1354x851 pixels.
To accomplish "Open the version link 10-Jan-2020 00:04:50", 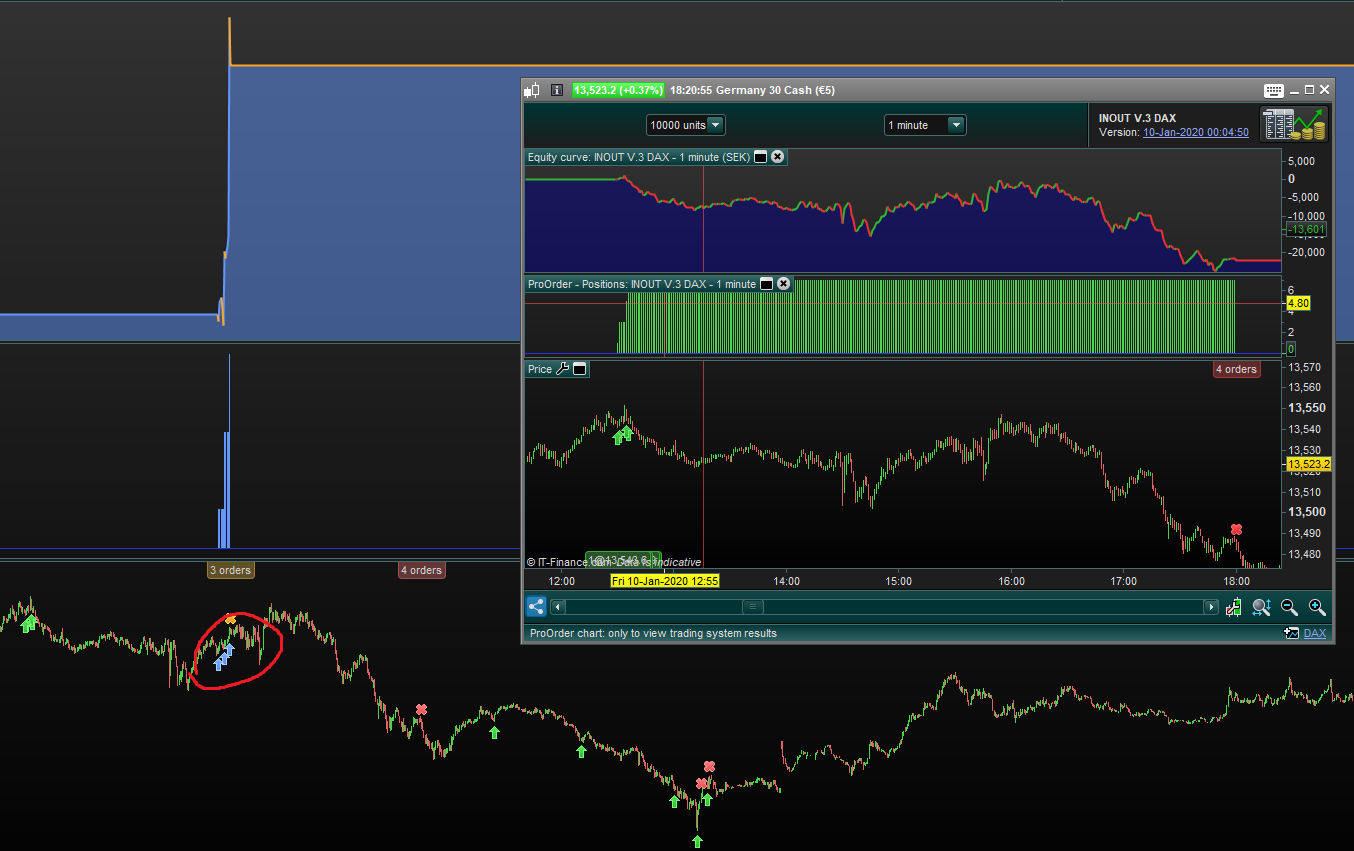I will point(1195,132).
